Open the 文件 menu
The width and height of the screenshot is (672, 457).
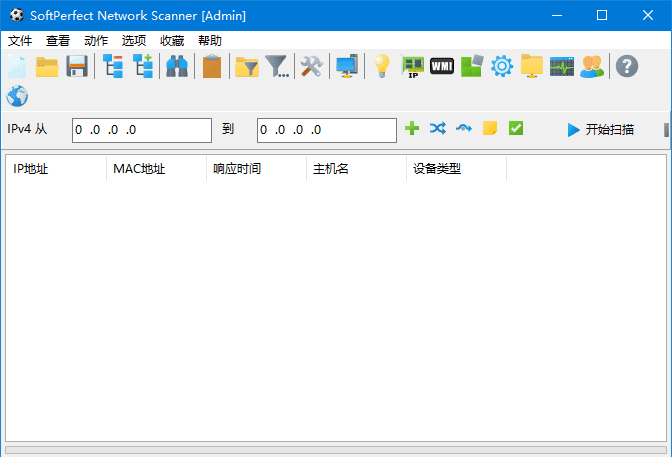click(x=20, y=41)
